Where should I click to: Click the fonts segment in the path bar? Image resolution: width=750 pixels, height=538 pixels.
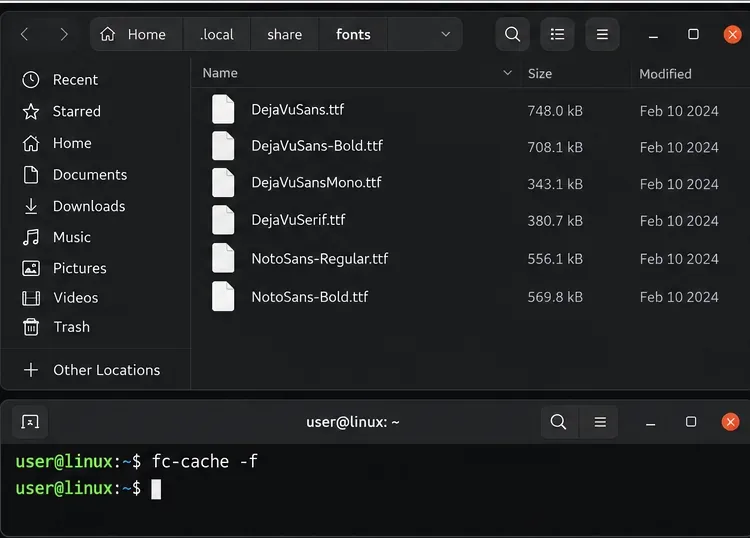353,34
